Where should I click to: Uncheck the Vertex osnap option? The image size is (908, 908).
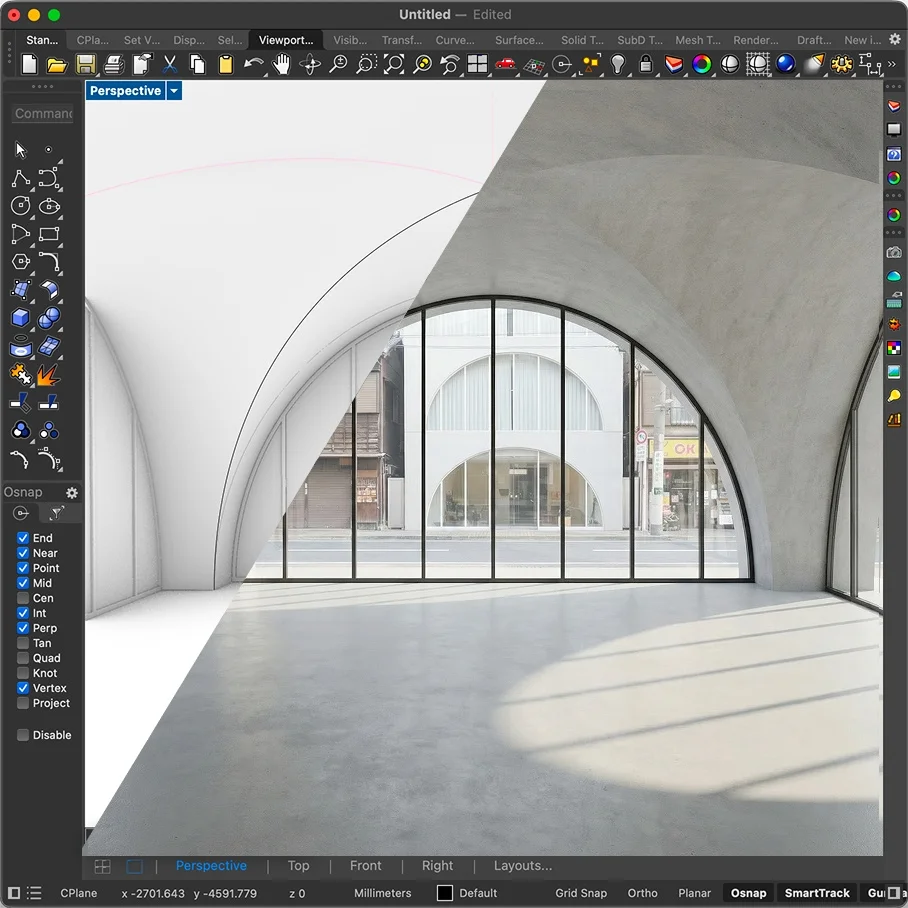click(x=23, y=688)
